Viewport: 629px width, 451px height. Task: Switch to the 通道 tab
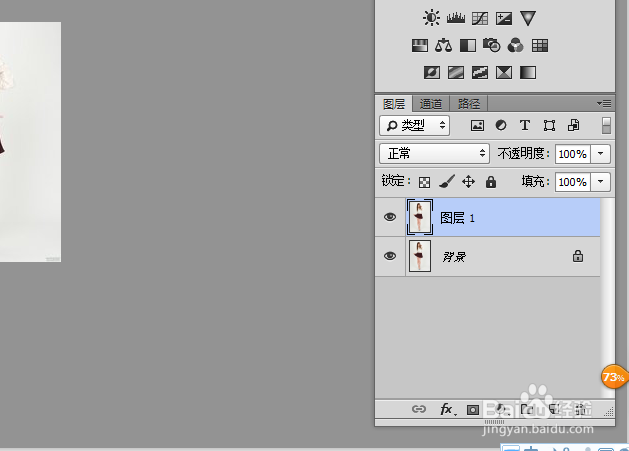pyautogui.click(x=431, y=104)
